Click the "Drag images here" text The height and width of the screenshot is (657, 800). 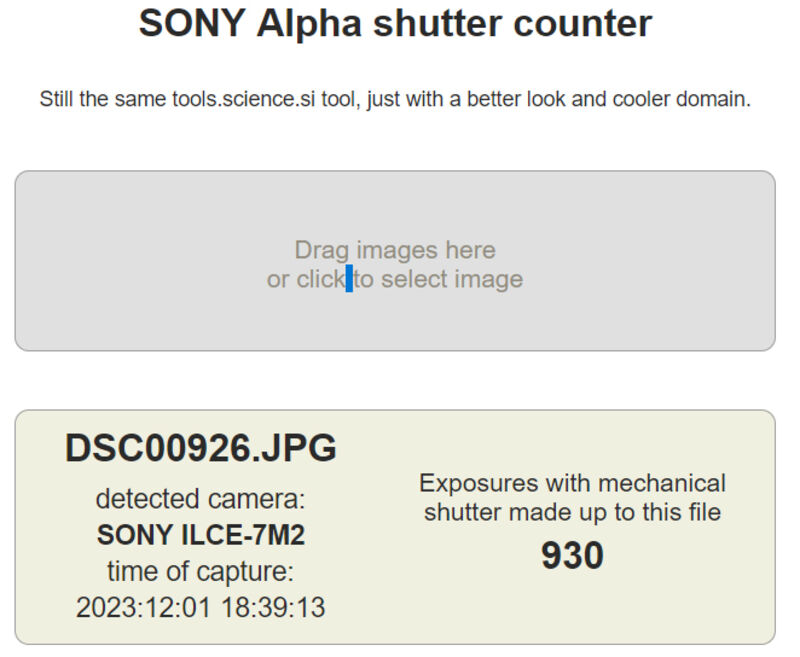(395, 249)
